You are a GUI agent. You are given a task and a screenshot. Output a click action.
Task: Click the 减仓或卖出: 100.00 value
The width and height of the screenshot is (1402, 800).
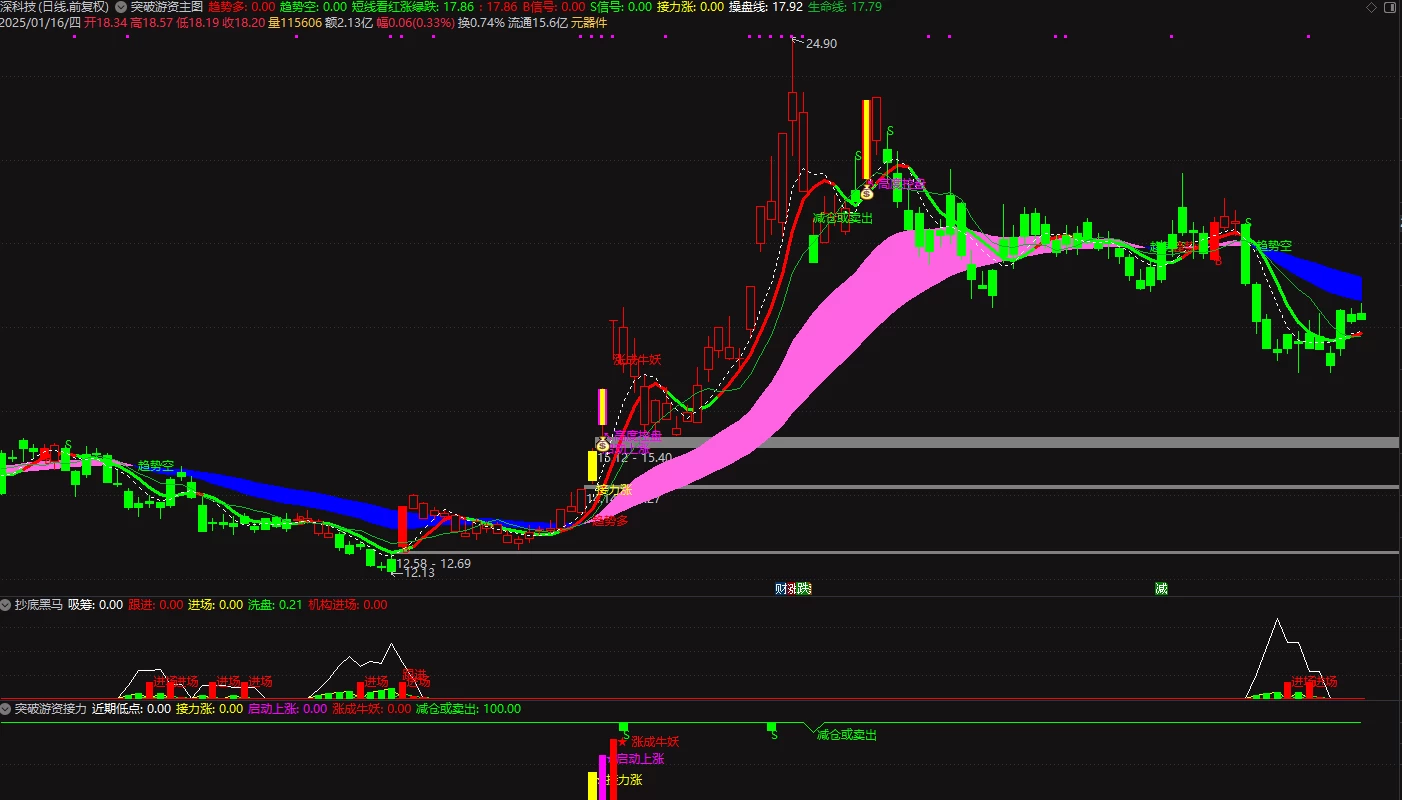[468, 709]
